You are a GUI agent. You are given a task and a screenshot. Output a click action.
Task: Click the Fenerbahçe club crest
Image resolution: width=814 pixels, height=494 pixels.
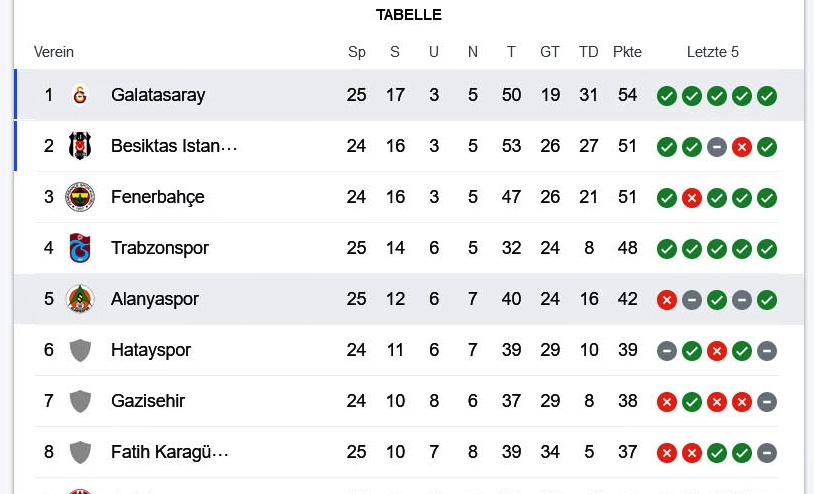click(80, 197)
